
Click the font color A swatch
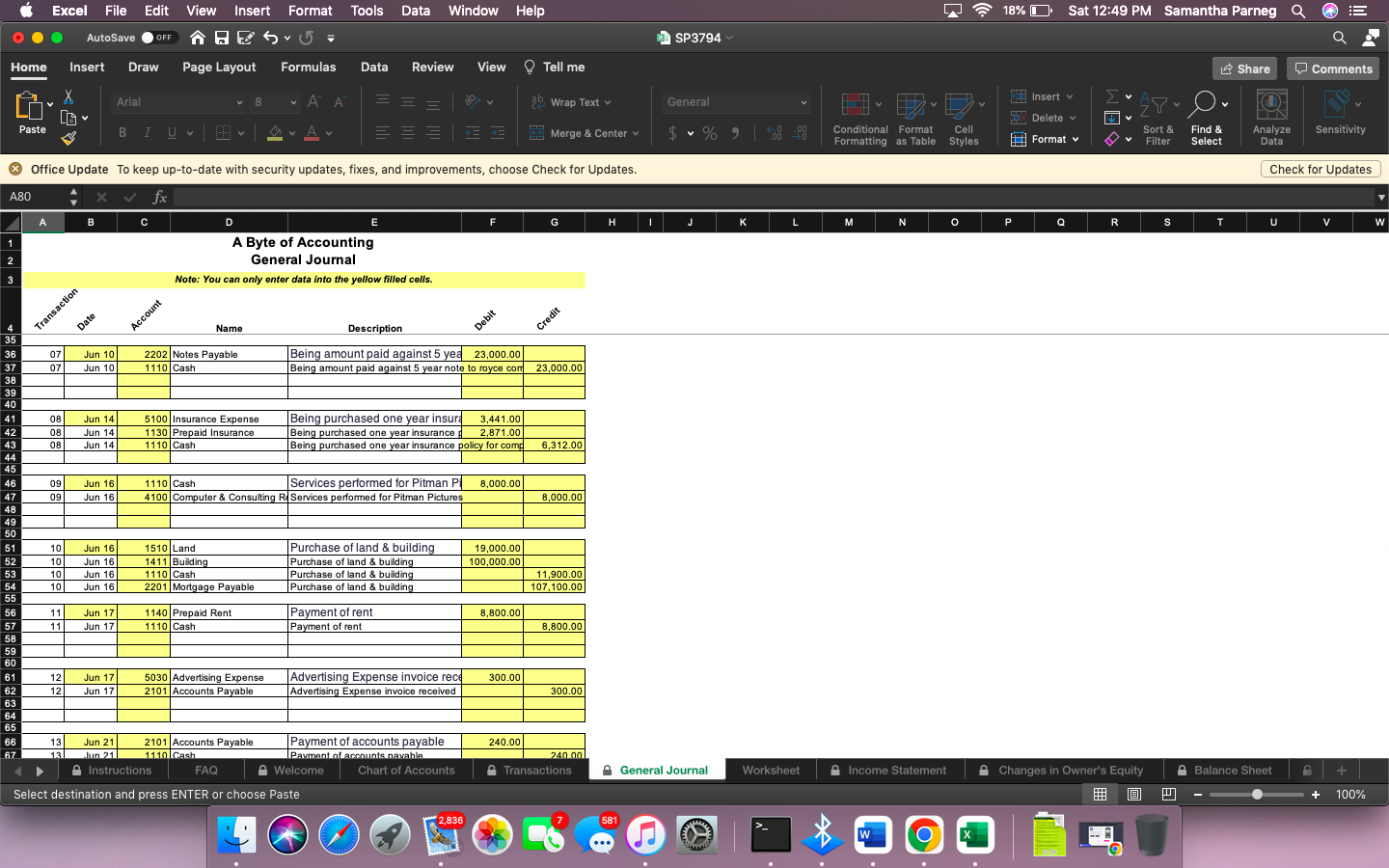(312, 133)
